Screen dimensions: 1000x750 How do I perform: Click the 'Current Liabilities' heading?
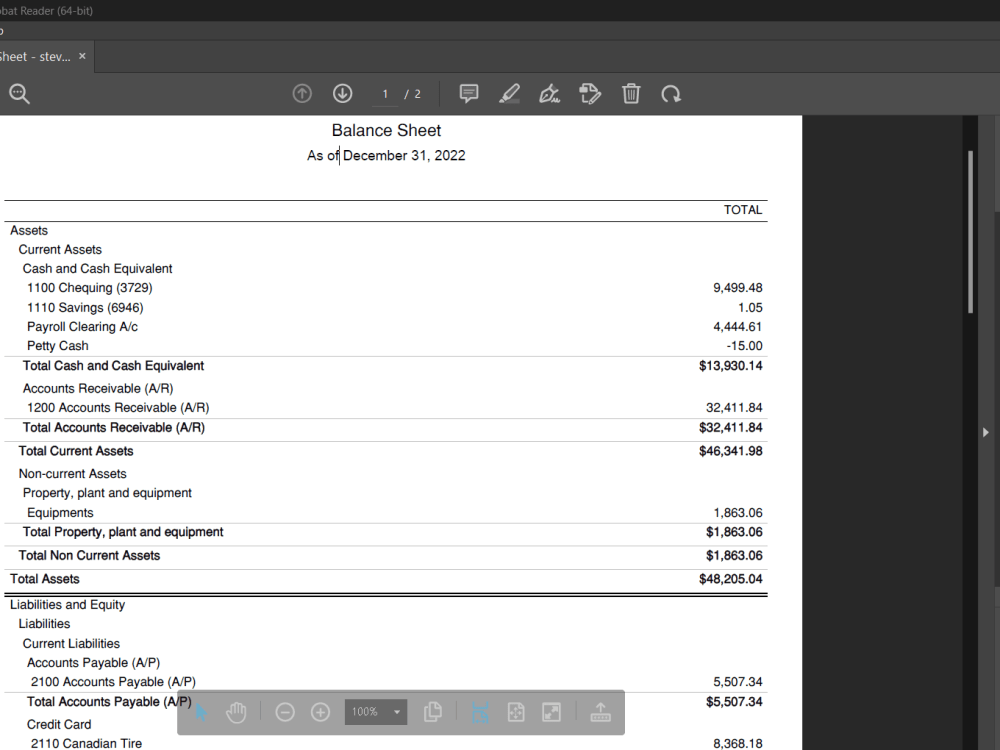tap(71, 643)
